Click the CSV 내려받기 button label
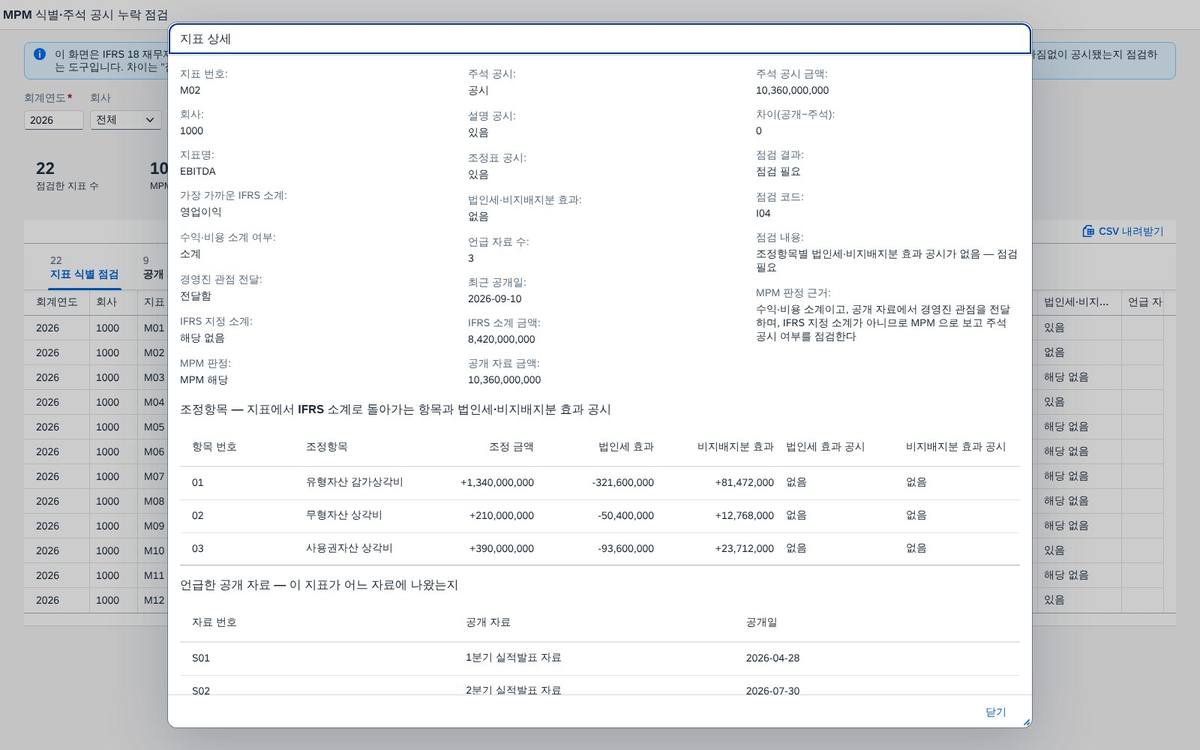This screenshot has width=1200, height=750. (x=1131, y=231)
